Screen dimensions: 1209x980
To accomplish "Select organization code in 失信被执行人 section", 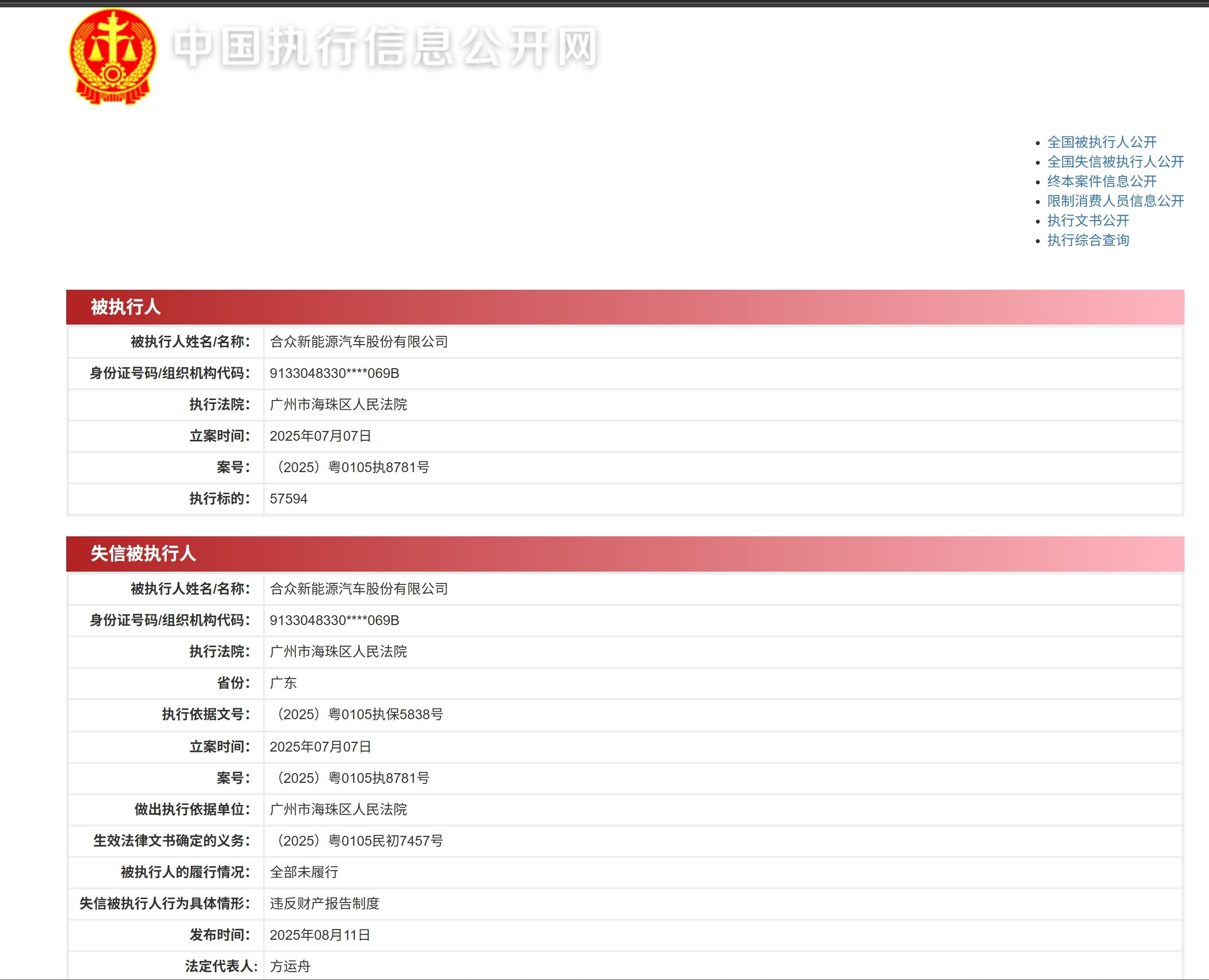I will [x=334, y=620].
